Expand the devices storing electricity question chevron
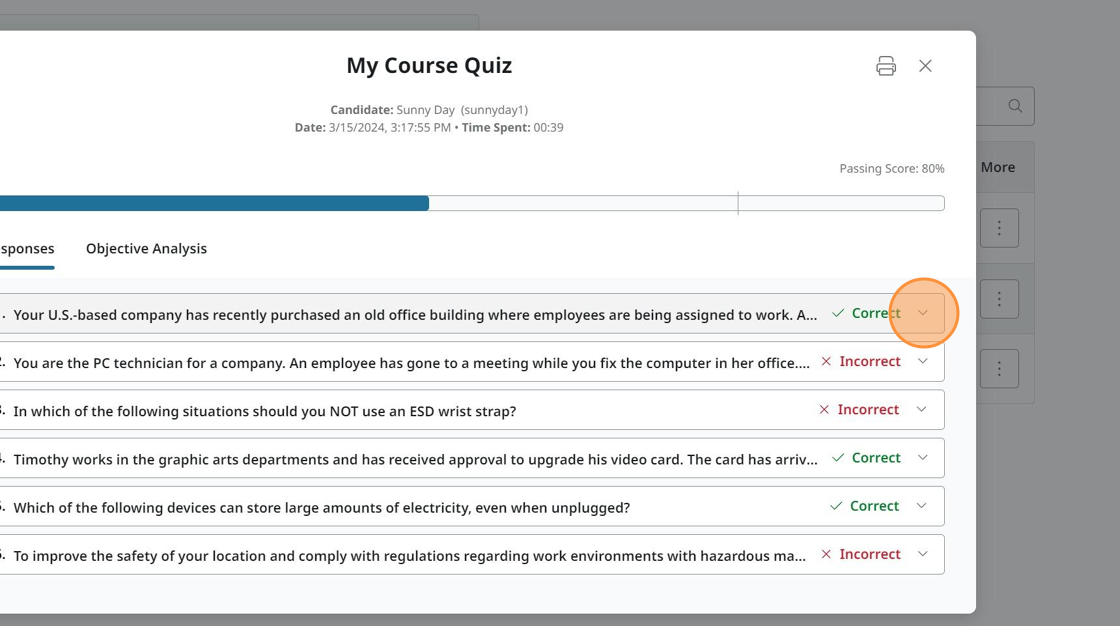This screenshot has height=626, width=1120. 922,506
